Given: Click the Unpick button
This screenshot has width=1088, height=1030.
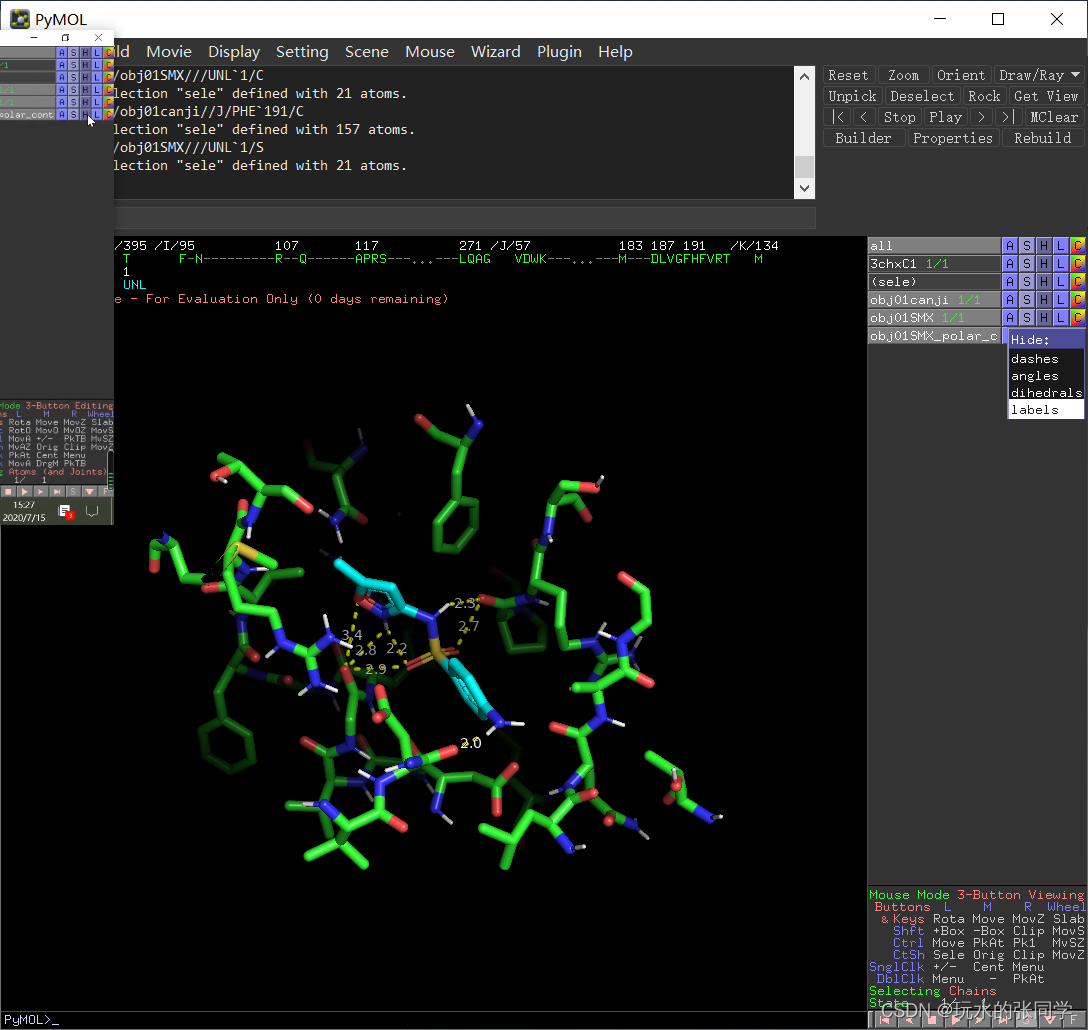Looking at the screenshot, I should (853, 96).
